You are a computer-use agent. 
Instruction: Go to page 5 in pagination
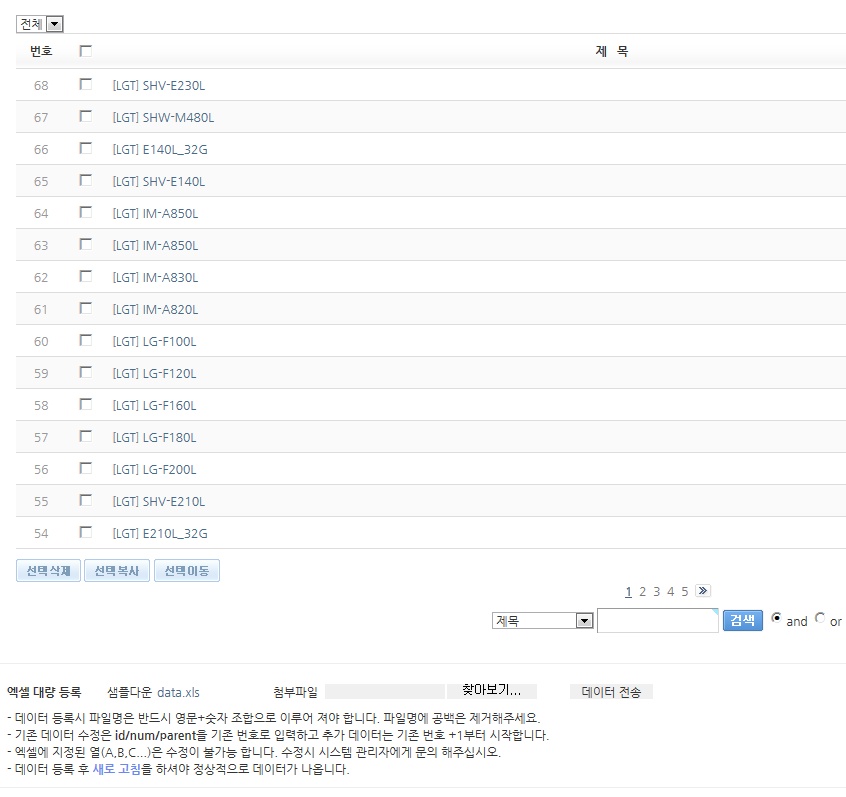pyautogui.click(x=685, y=591)
